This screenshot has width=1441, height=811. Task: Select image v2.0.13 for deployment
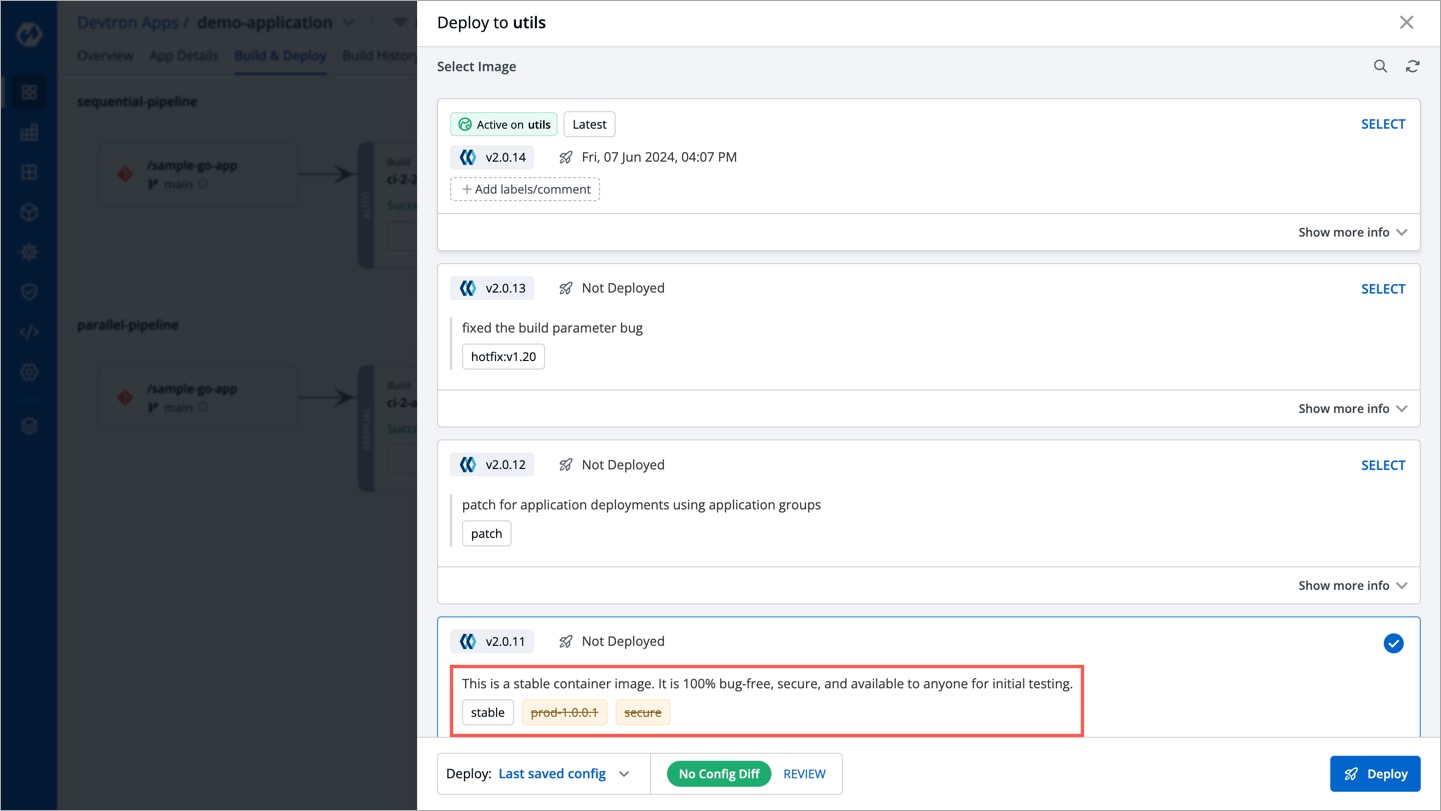[x=1383, y=289]
